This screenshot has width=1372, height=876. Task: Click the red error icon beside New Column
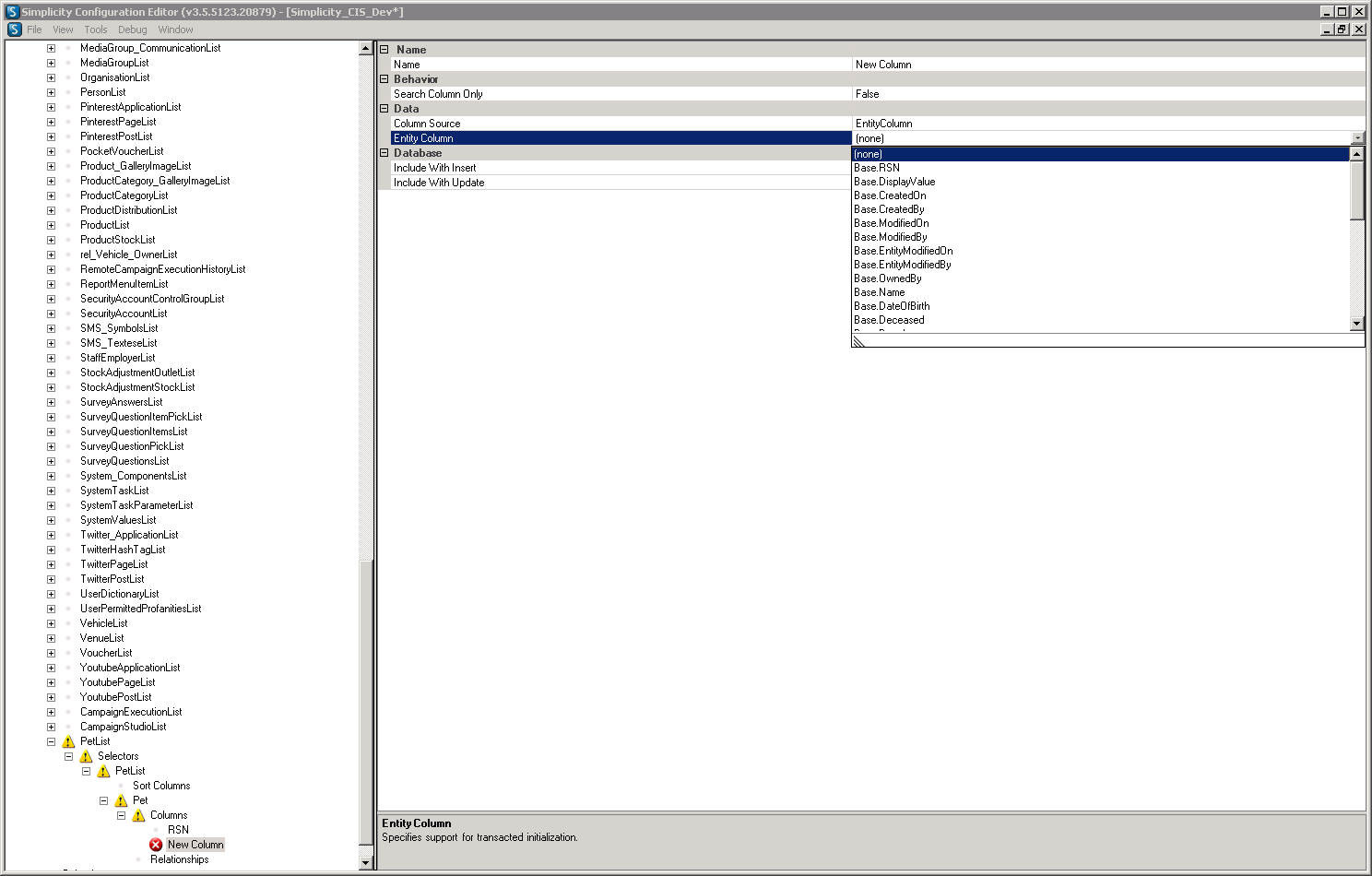[156, 845]
